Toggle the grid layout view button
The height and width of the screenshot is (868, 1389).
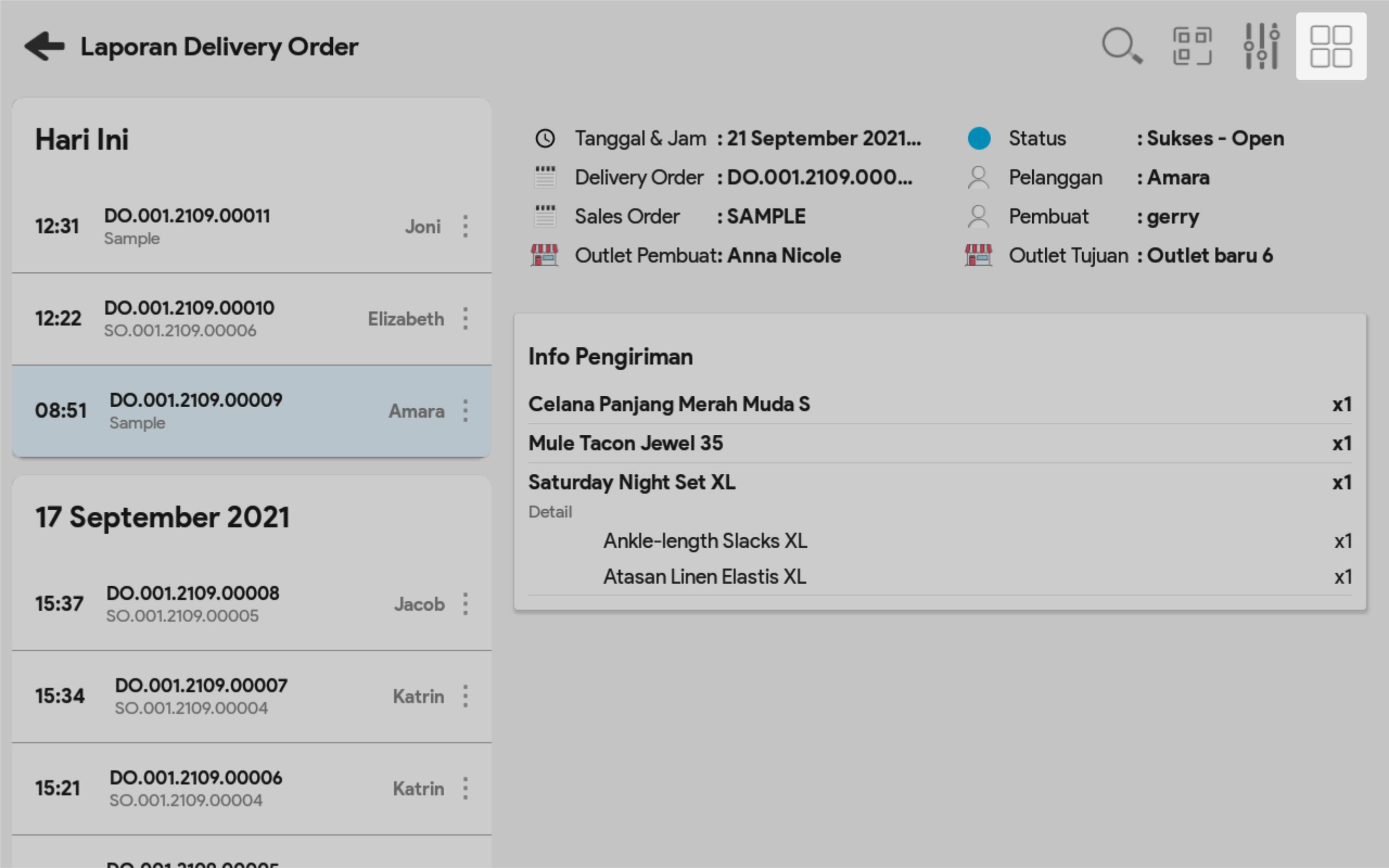[1331, 46]
